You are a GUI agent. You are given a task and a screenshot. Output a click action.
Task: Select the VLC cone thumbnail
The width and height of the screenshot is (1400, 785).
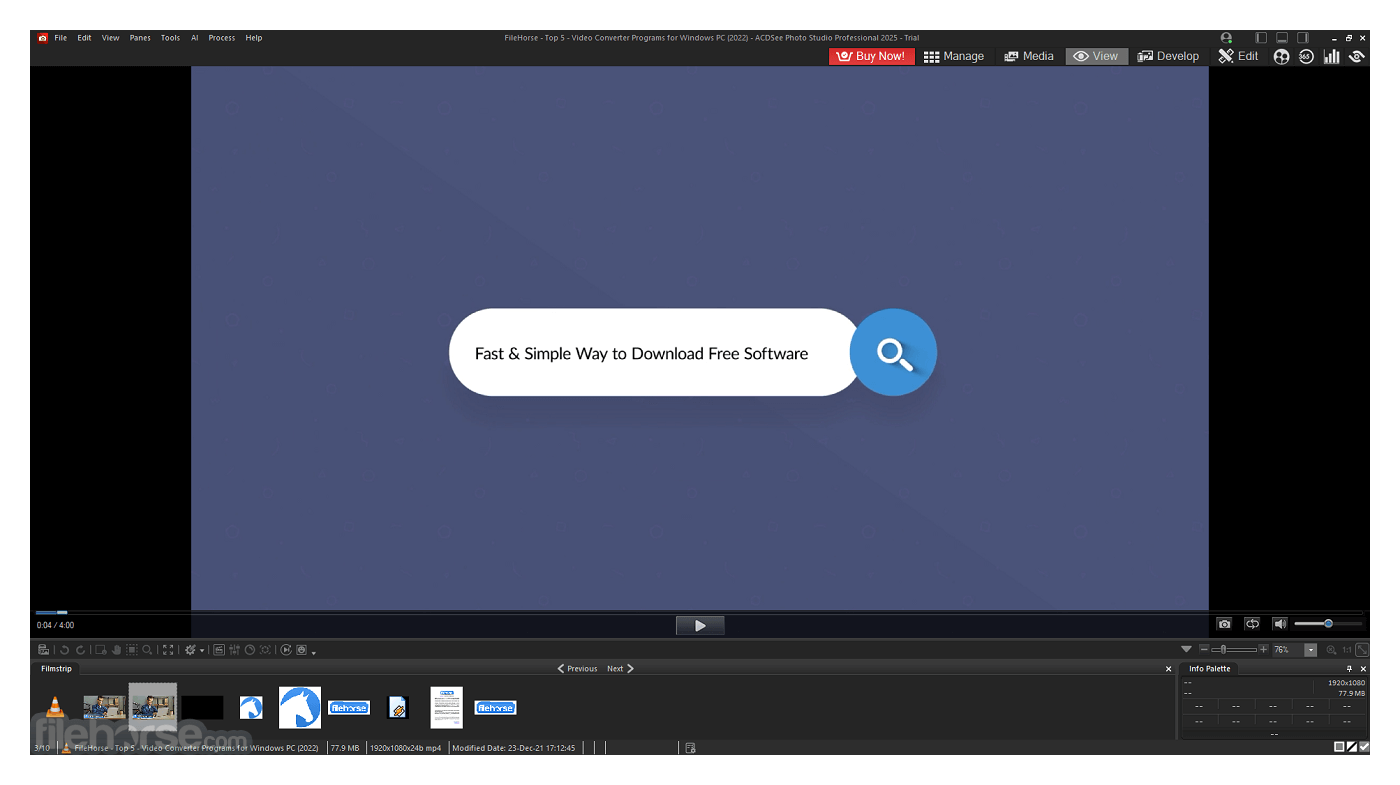pyautogui.click(x=56, y=707)
